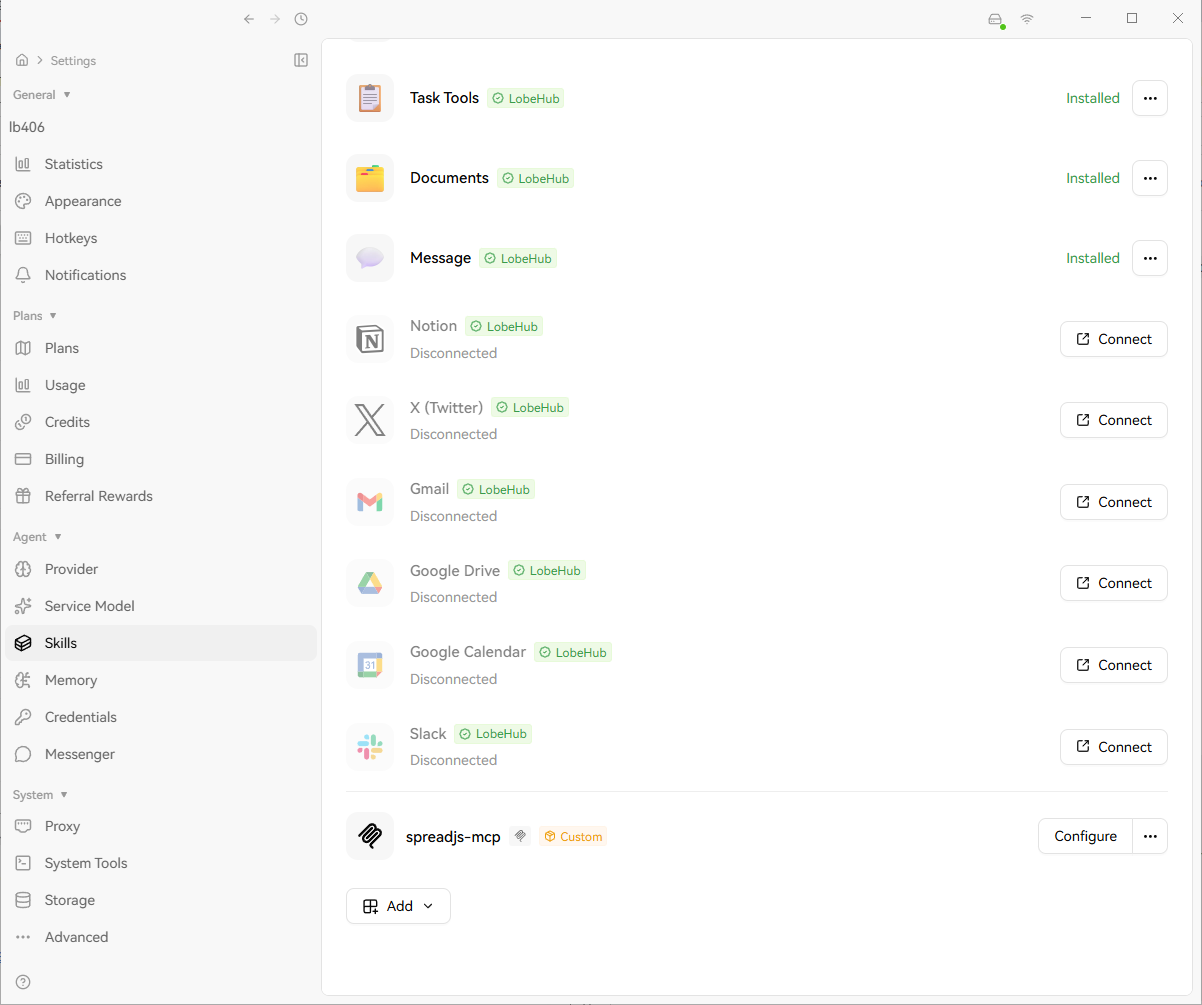Click the LobeHub badge next to Notion
The height and width of the screenshot is (1005, 1202).
(504, 326)
